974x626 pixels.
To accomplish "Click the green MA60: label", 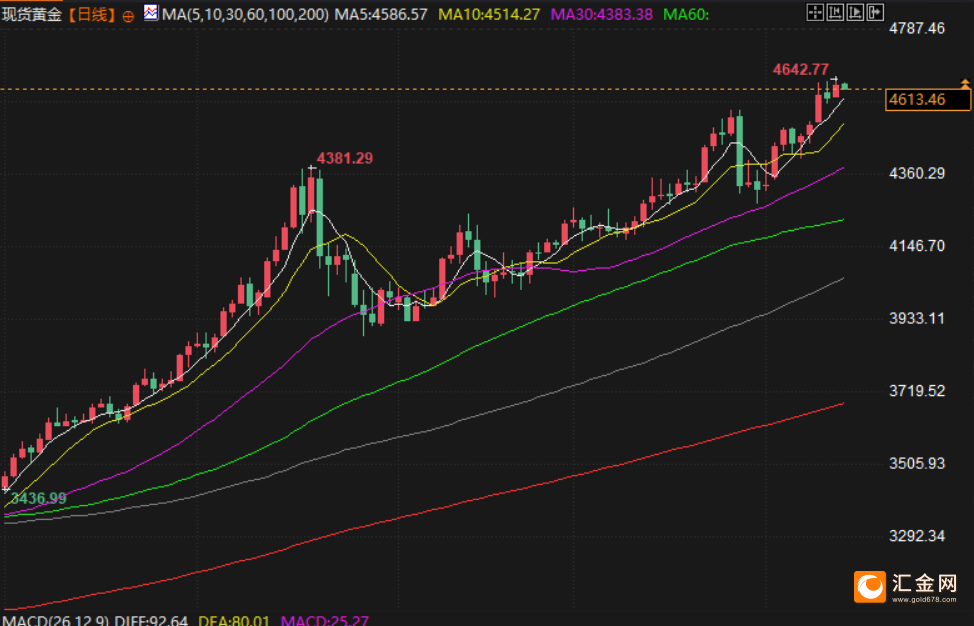I will (x=686, y=14).
